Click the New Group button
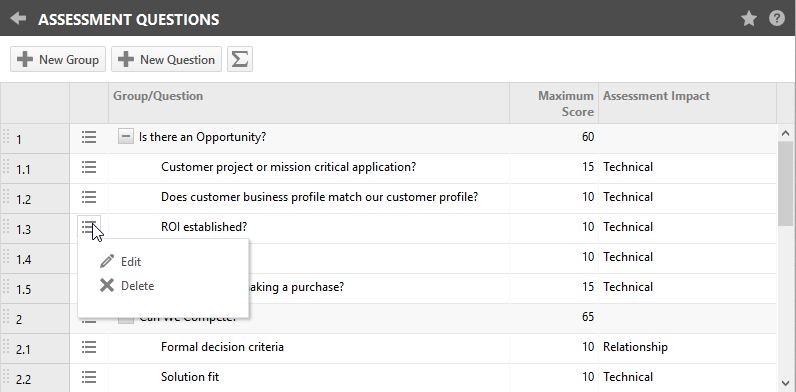796x392 pixels. (x=58, y=59)
